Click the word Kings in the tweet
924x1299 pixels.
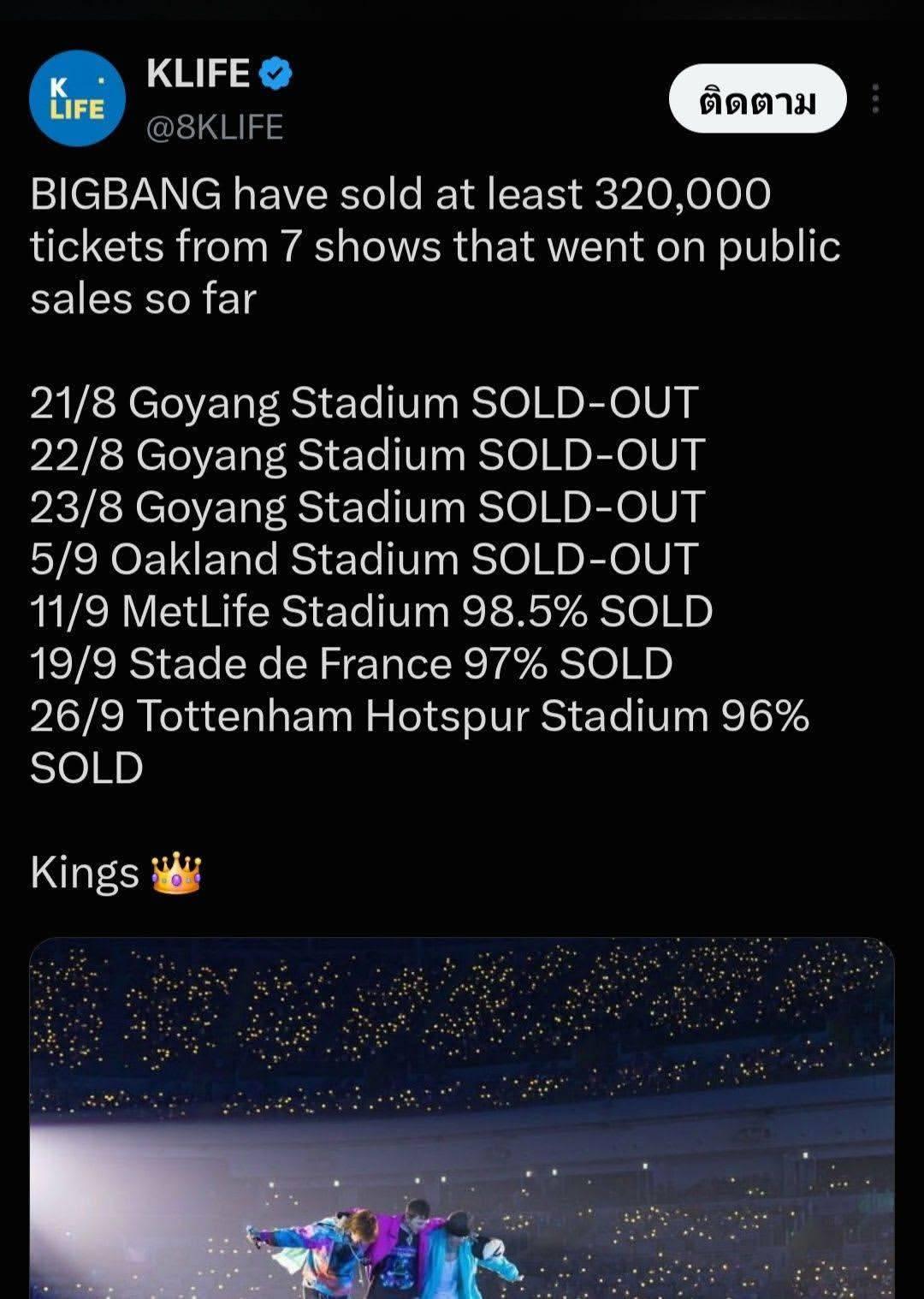(85, 873)
